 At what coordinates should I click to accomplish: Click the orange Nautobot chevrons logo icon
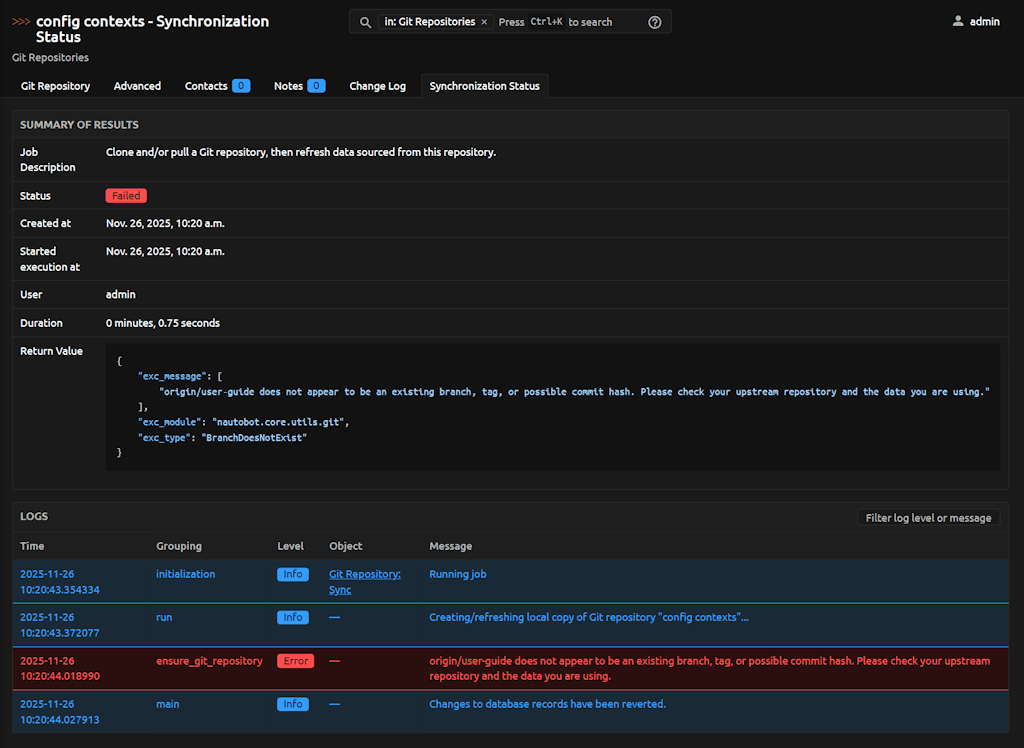[21, 21]
